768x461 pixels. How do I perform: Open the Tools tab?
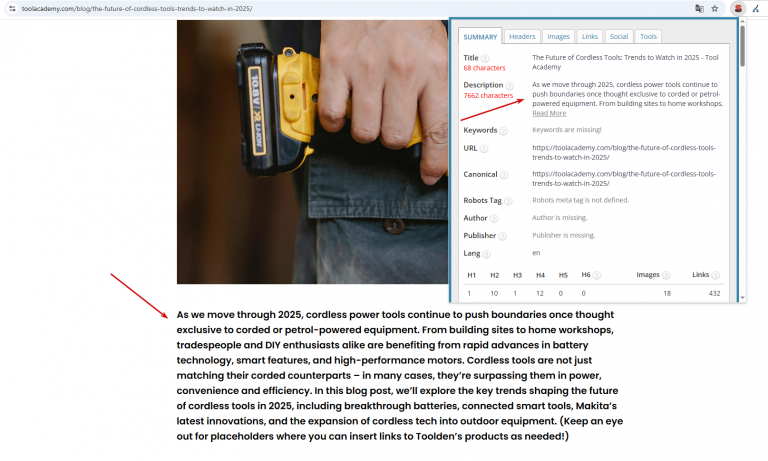(648, 37)
